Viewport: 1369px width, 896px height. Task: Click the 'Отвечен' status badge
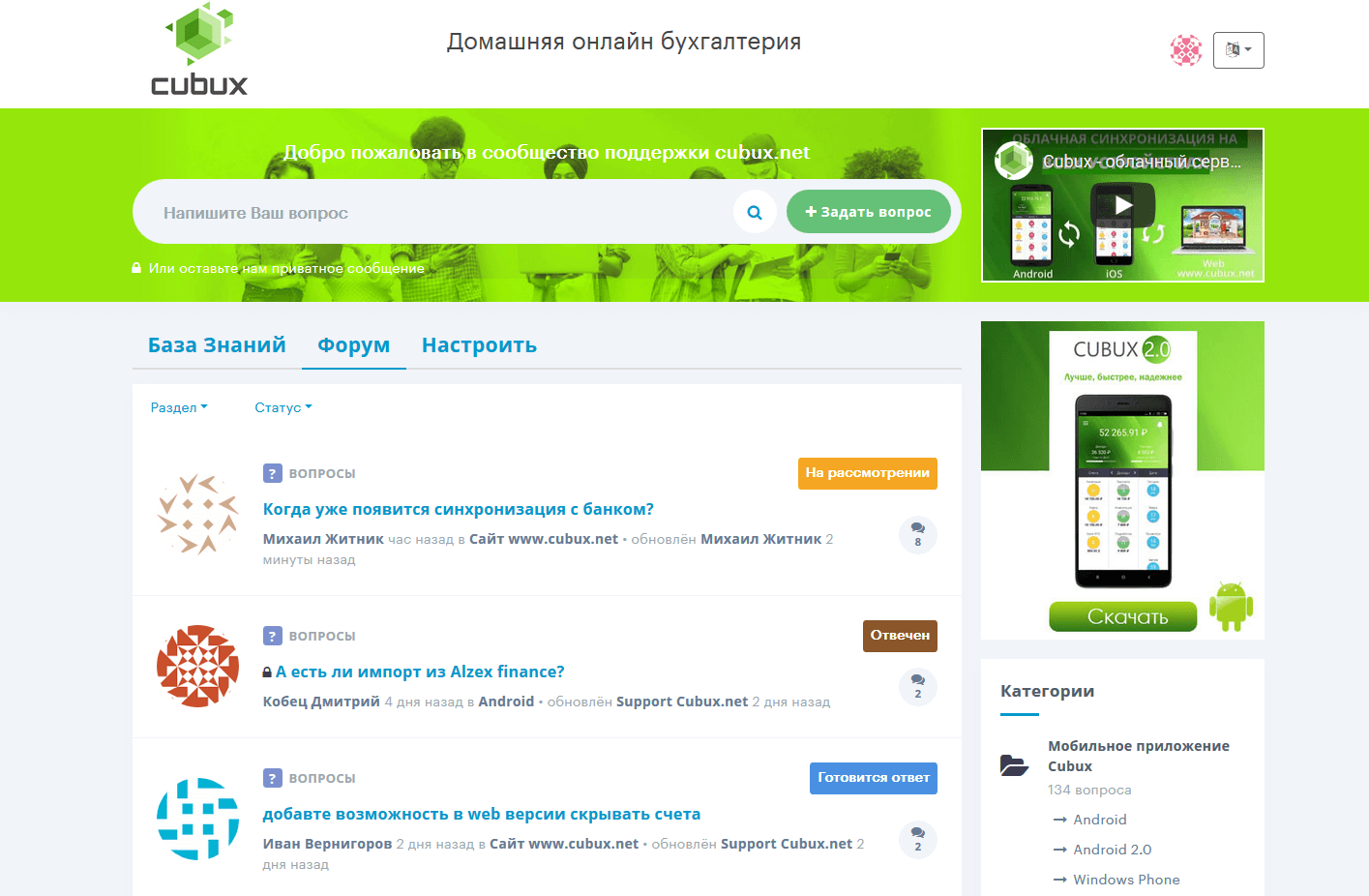900,636
